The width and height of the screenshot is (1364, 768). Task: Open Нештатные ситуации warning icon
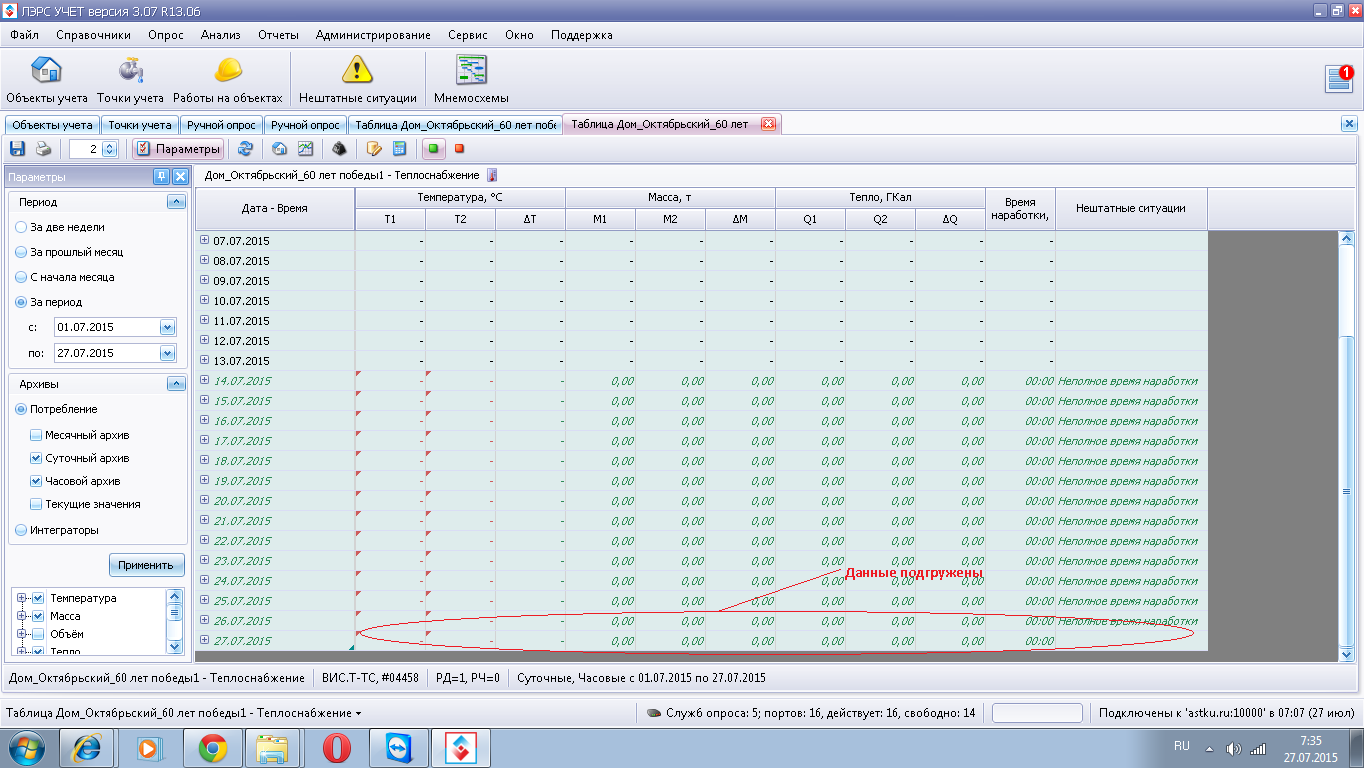[x=357, y=80]
